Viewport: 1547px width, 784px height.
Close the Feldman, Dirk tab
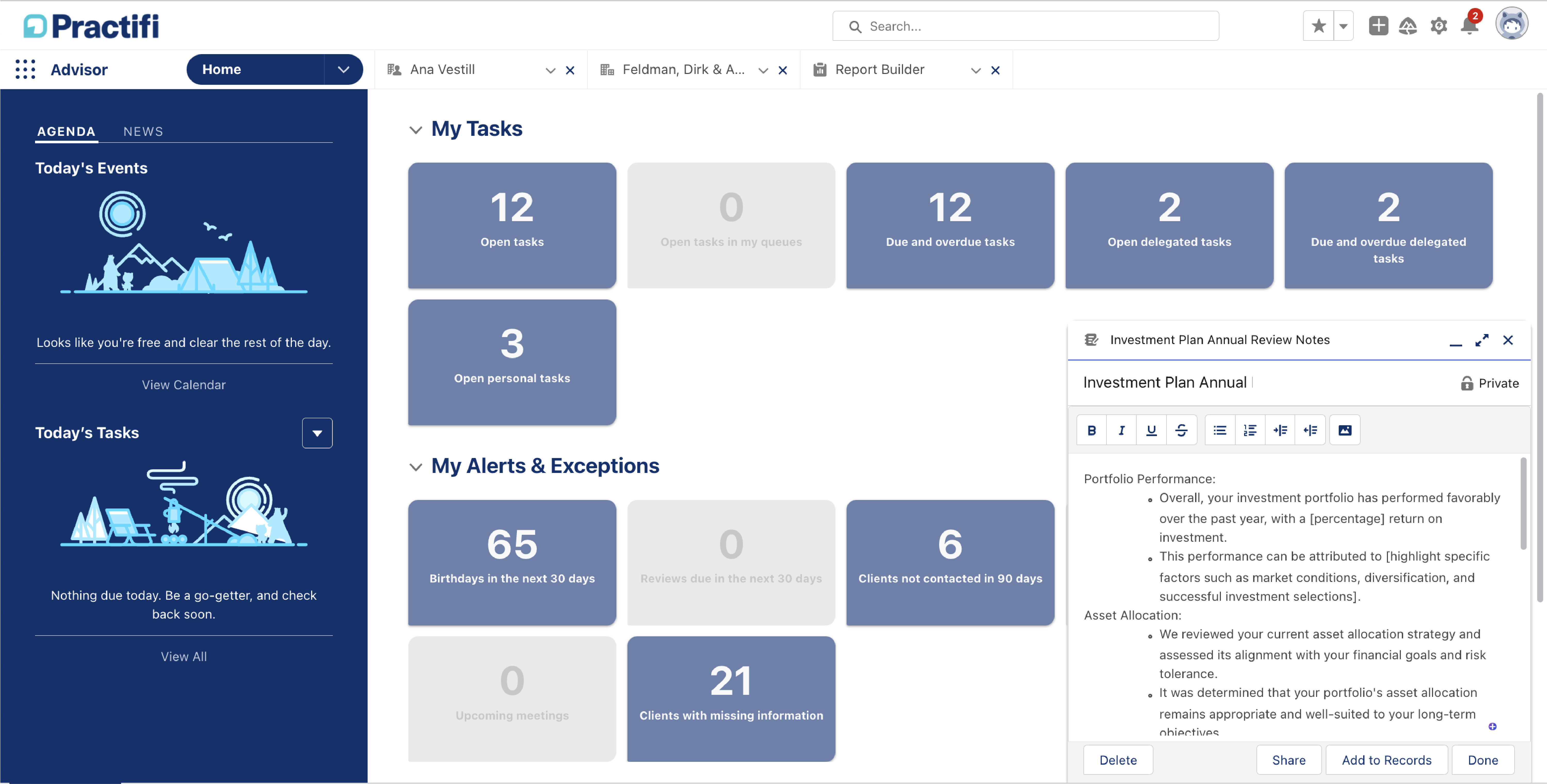[x=782, y=70]
